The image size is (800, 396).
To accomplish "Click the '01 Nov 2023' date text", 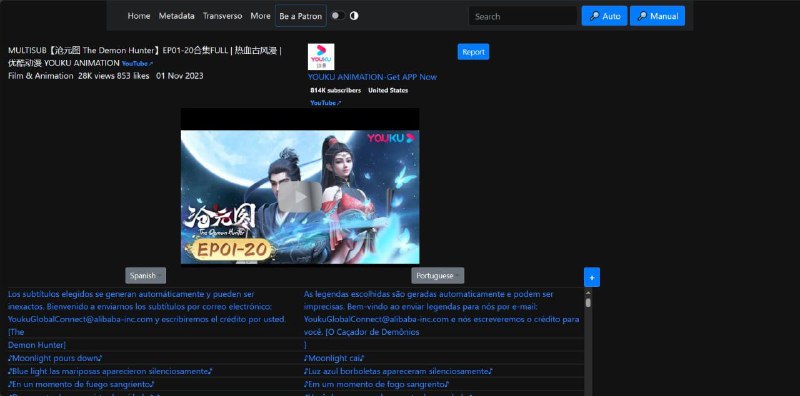I will click(180, 76).
